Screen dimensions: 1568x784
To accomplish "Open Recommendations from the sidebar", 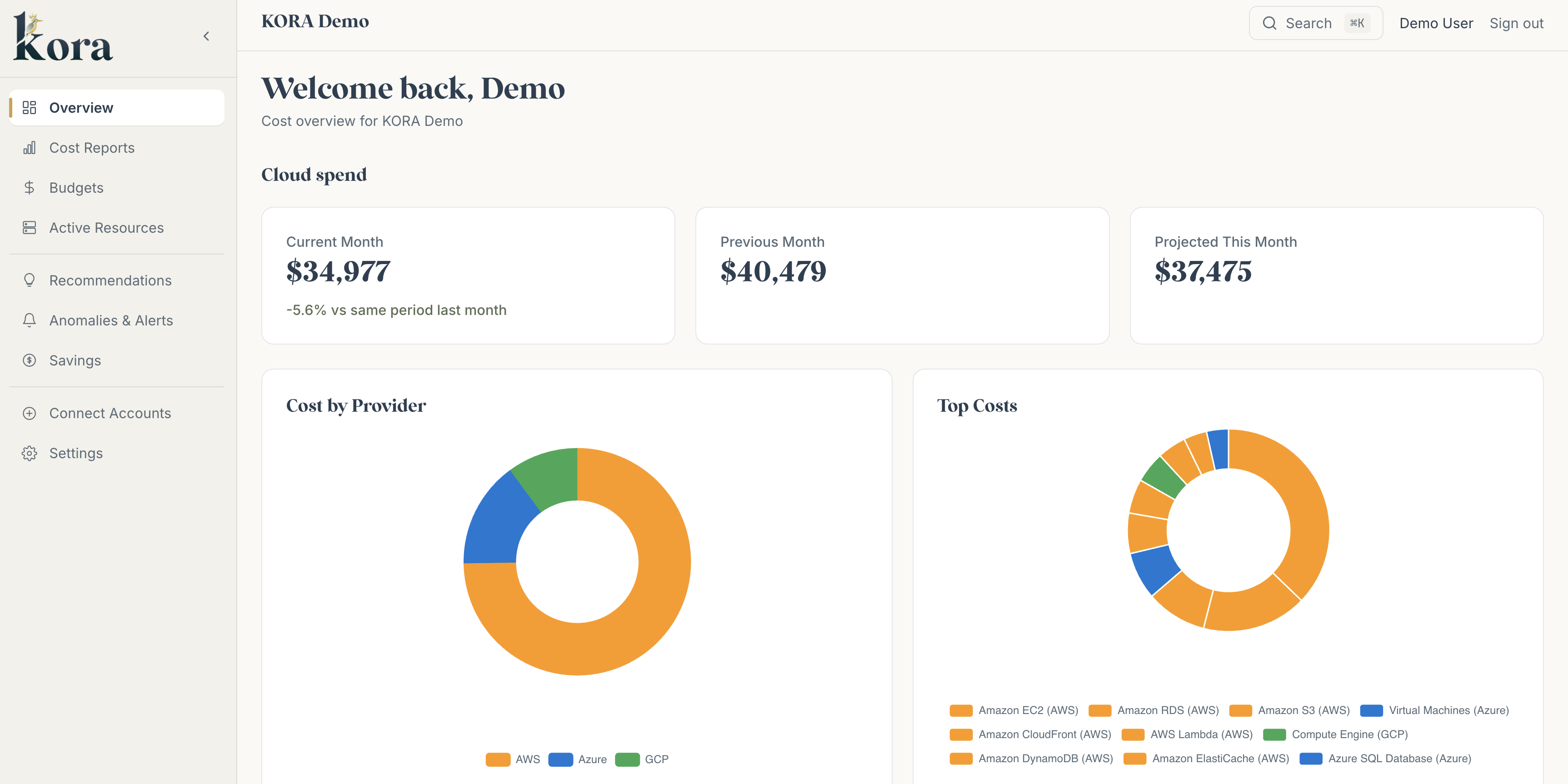I will point(117,280).
